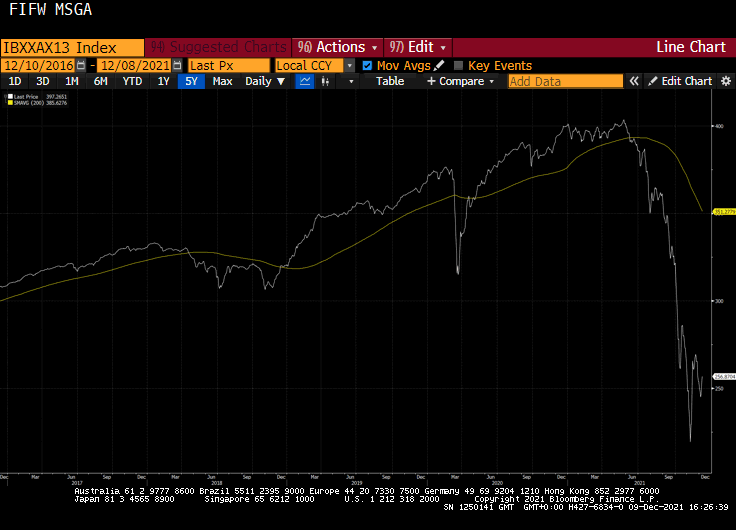Image resolution: width=736 pixels, height=530 pixels.
Task: Toggle the Mov Avgs checkbox
Action: coord(367,66)
